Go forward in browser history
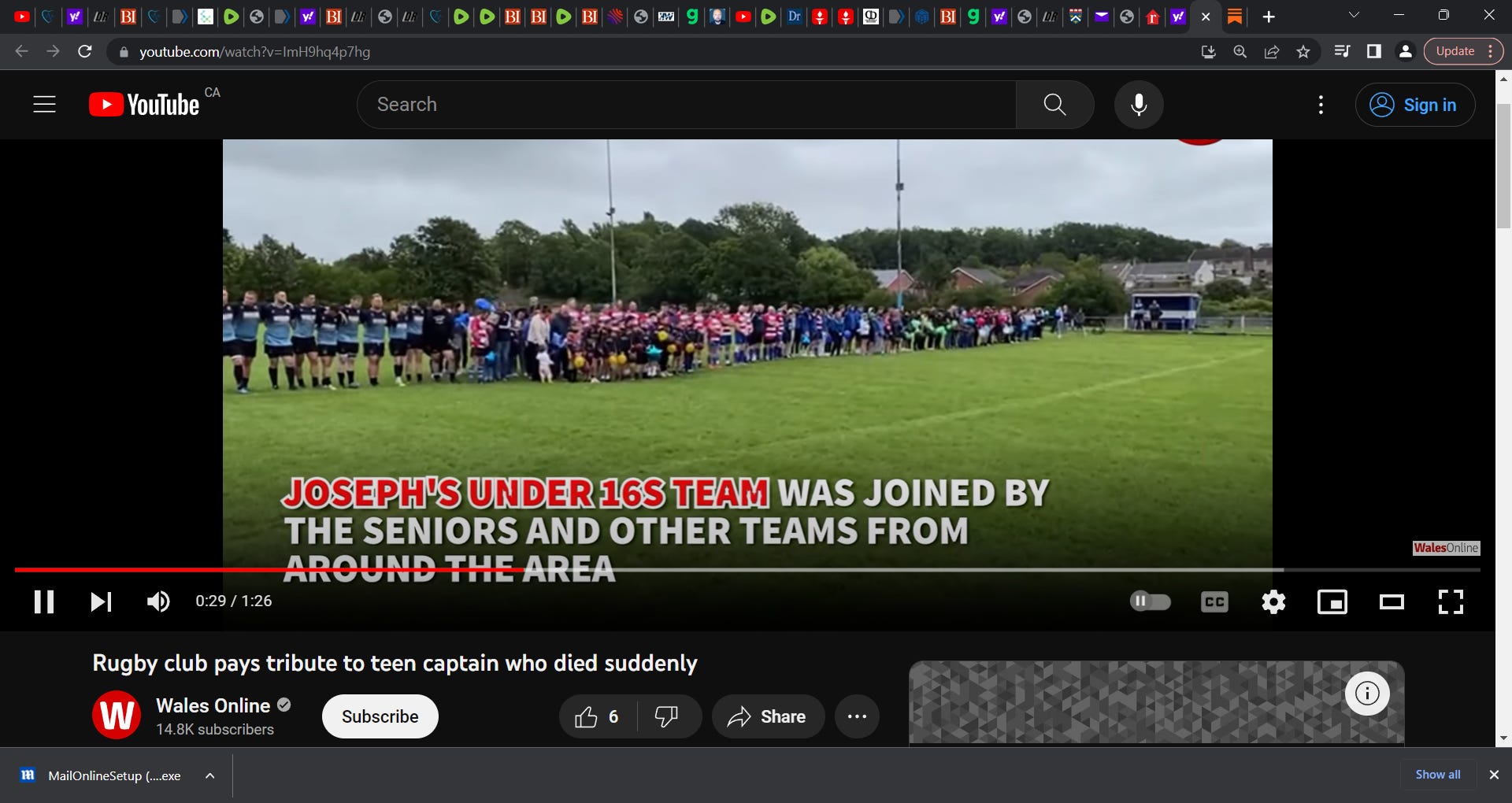Viewport: 1512px width, 803px height. coord(53,52)
